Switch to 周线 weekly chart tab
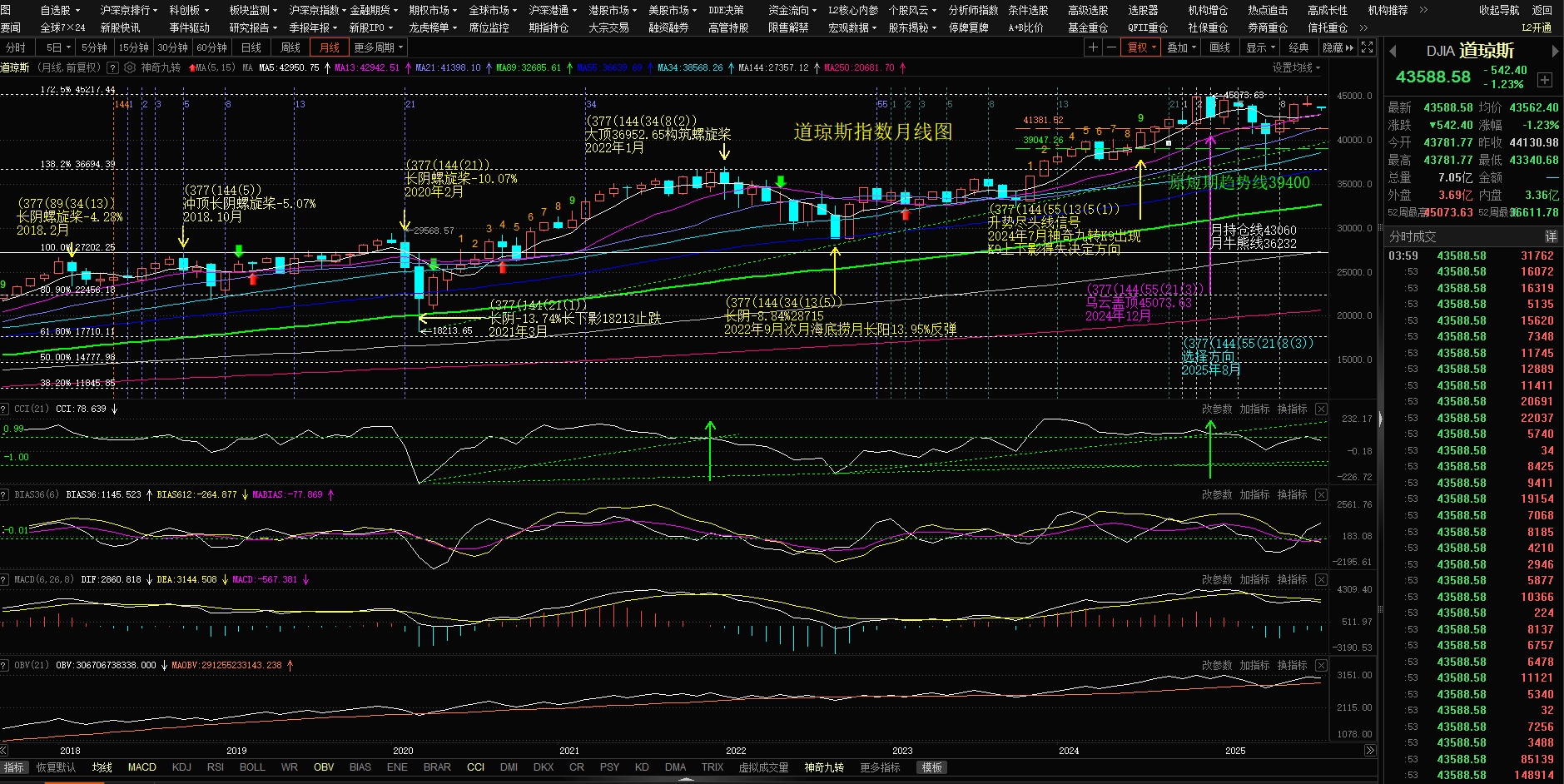1564x784 pixels. click(290, 47)
